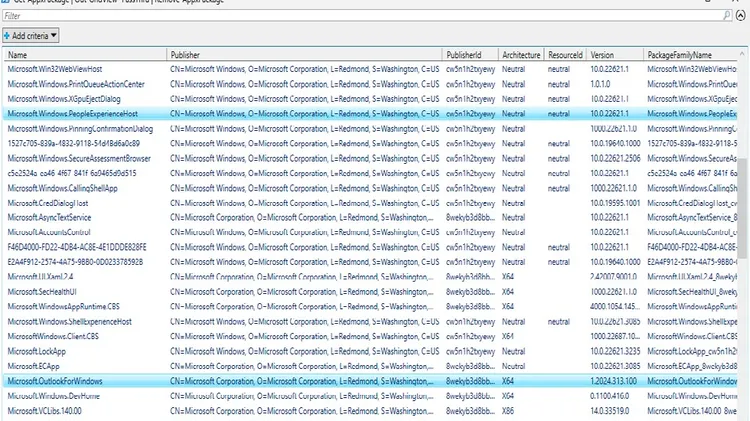
Task: Click Microsoft.LockApp_cw5n1h2 package family cell
Action: click(692, 351)
